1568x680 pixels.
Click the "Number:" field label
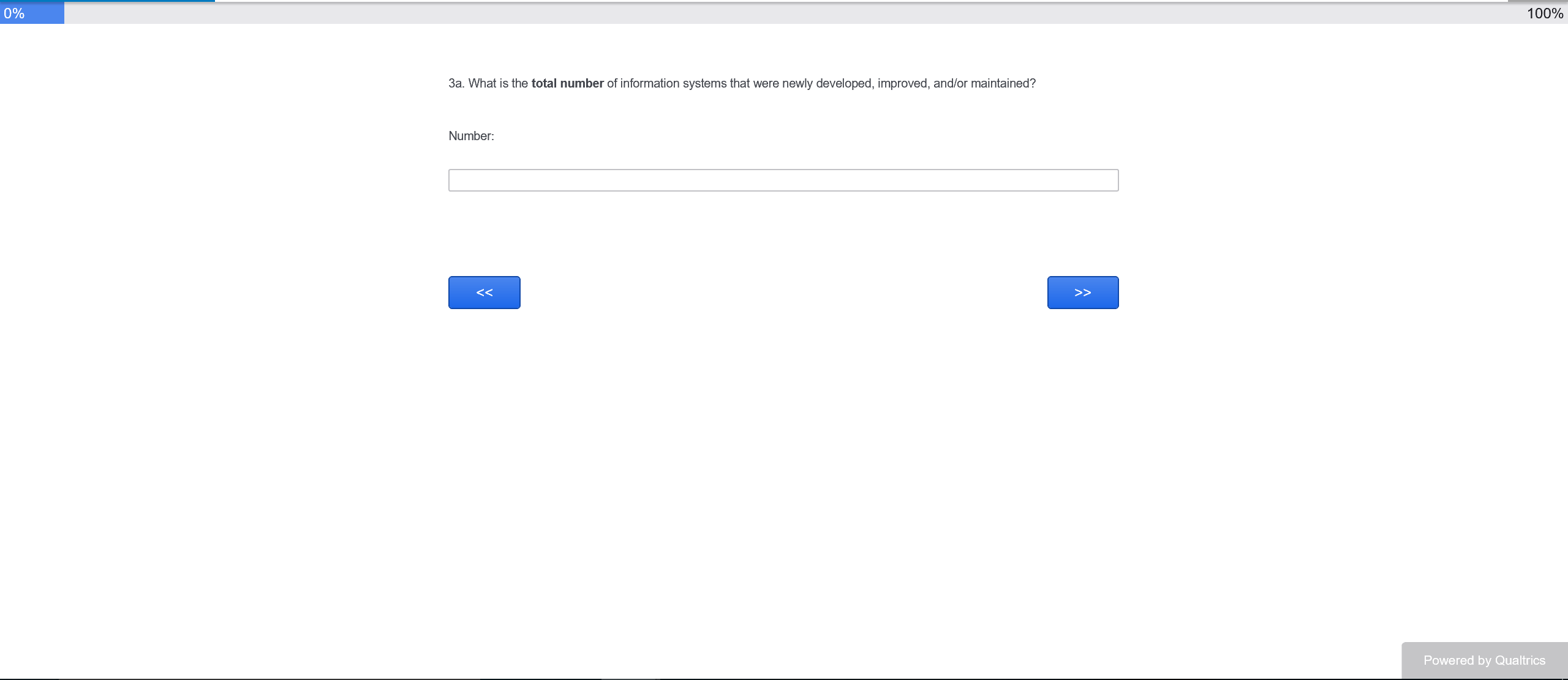(x=471, y=136)
